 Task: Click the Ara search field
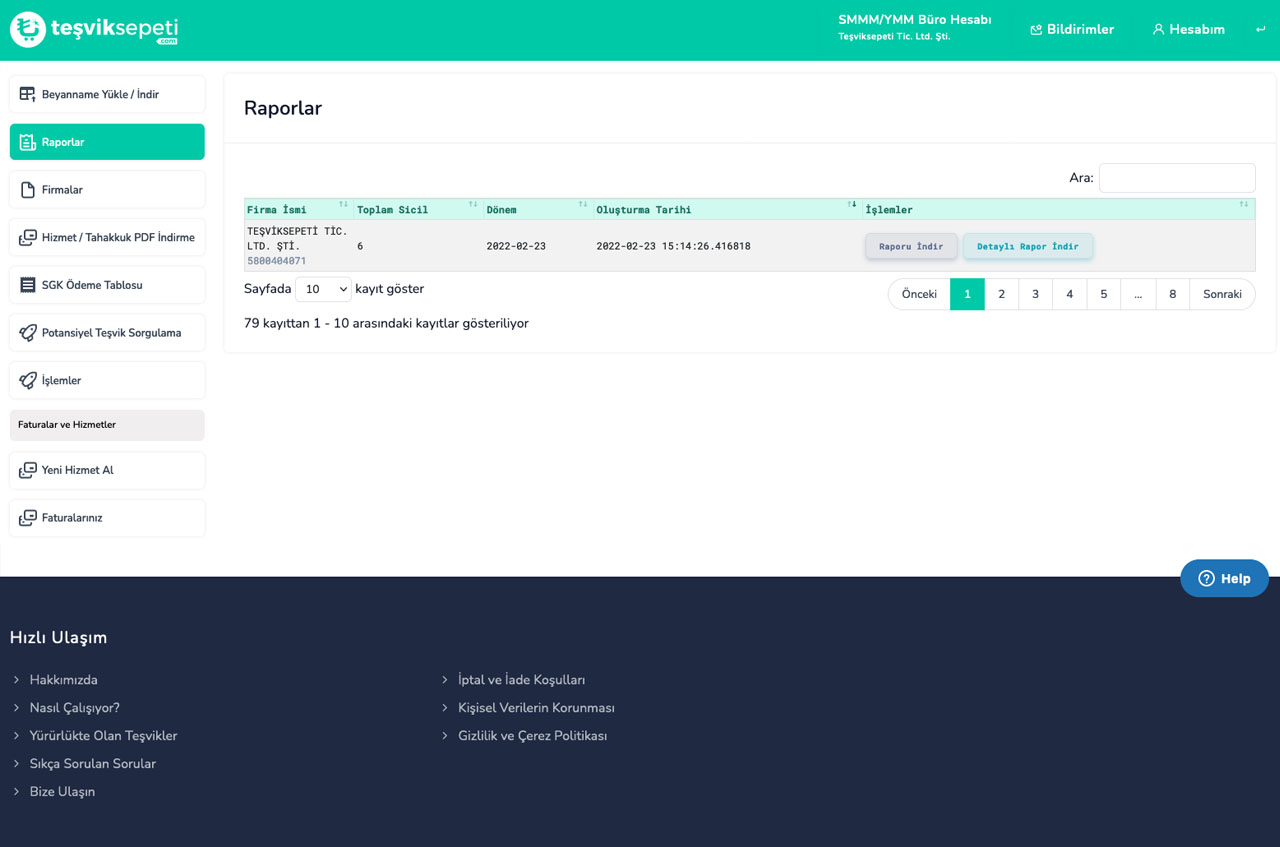tap(1176, 178)
